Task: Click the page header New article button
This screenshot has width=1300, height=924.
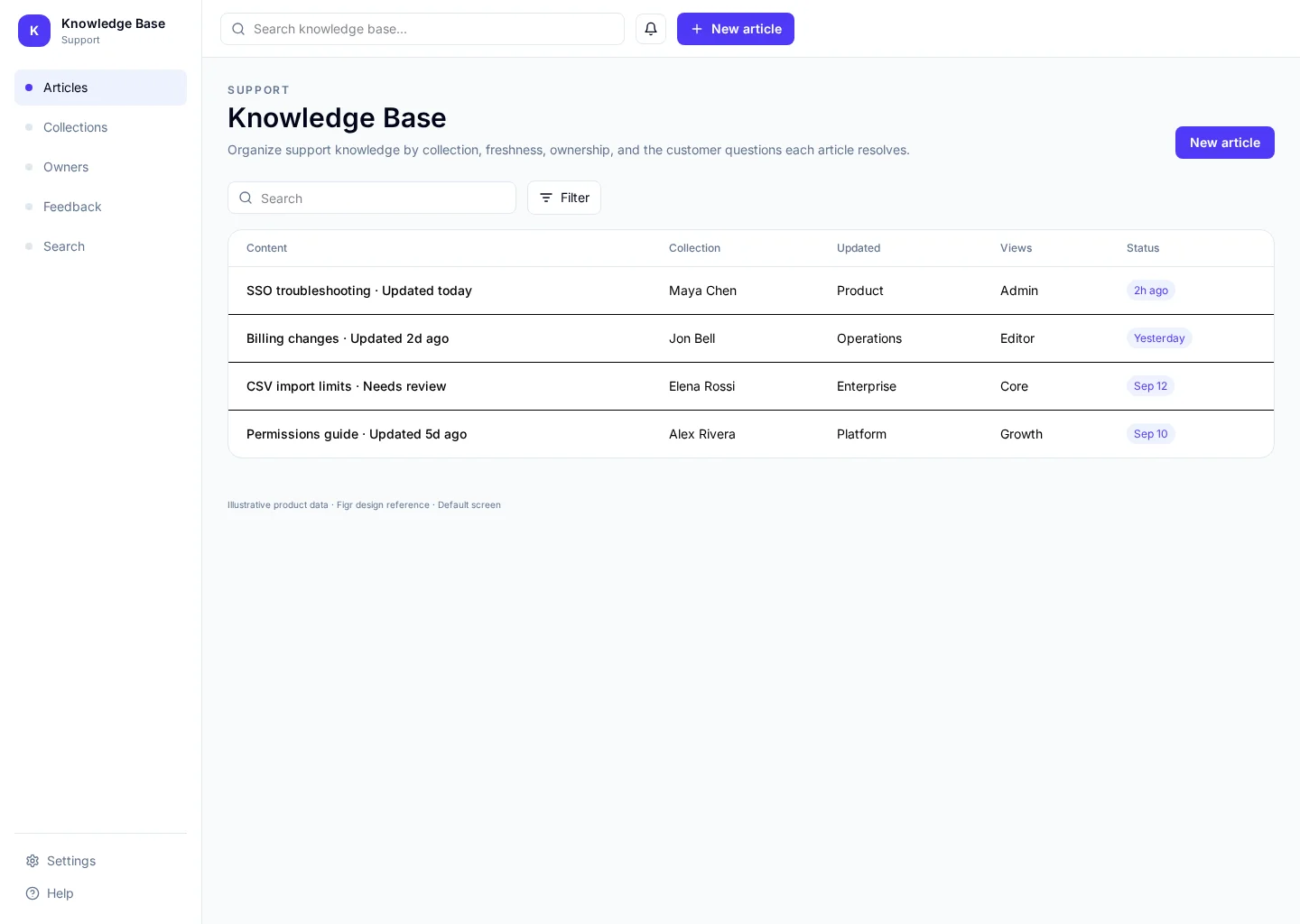Action: point(1225,143)
